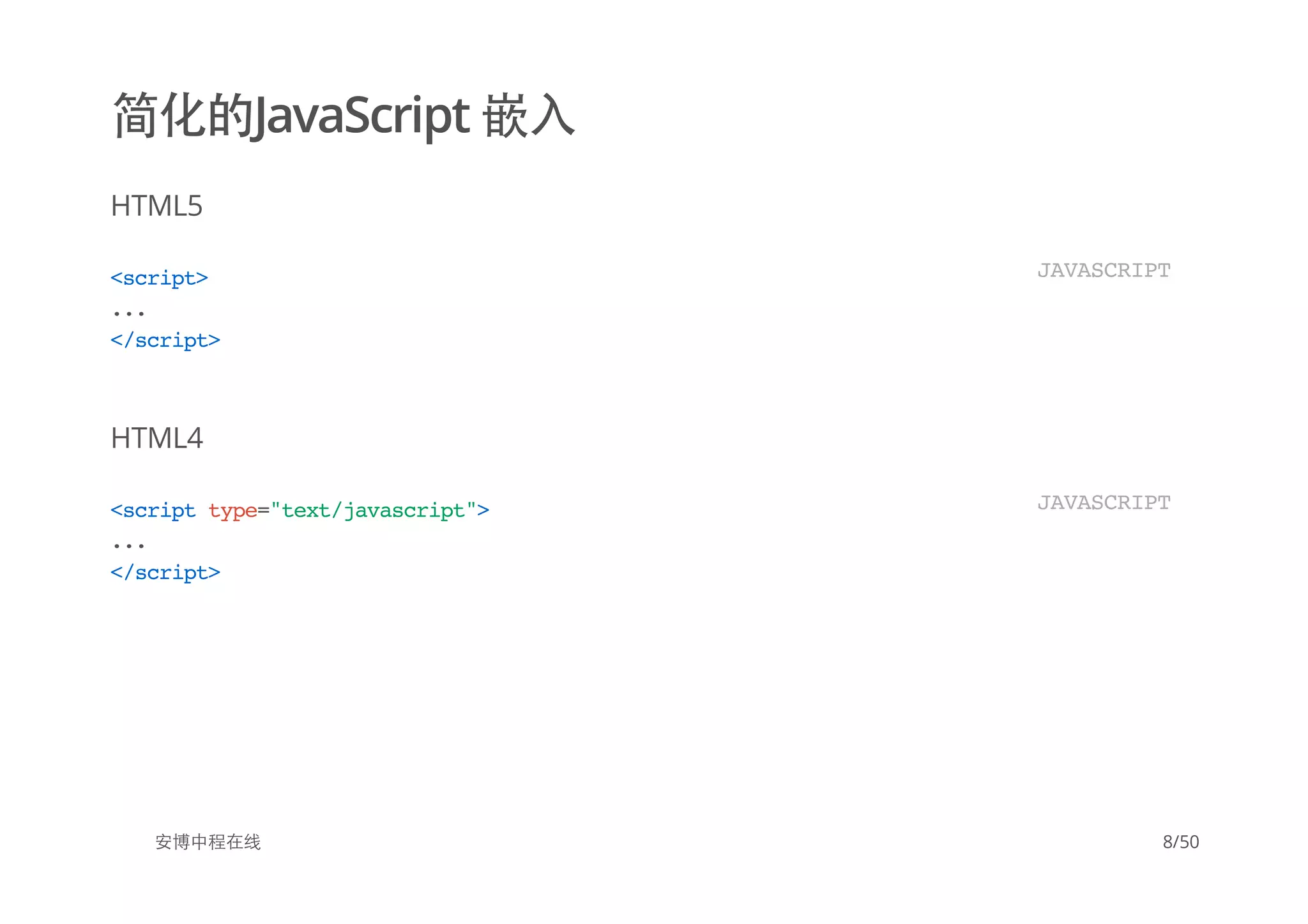Image resolution: width=1308 pixels, height=924 pixels.
Task: Click the red type attribute in the HTML4 code
Action: pos(232,511)
